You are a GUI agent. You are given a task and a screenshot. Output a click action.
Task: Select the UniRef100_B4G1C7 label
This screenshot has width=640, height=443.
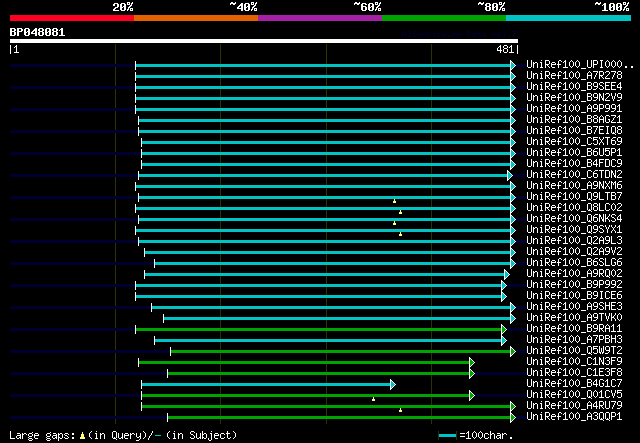[x=574, y=384]
